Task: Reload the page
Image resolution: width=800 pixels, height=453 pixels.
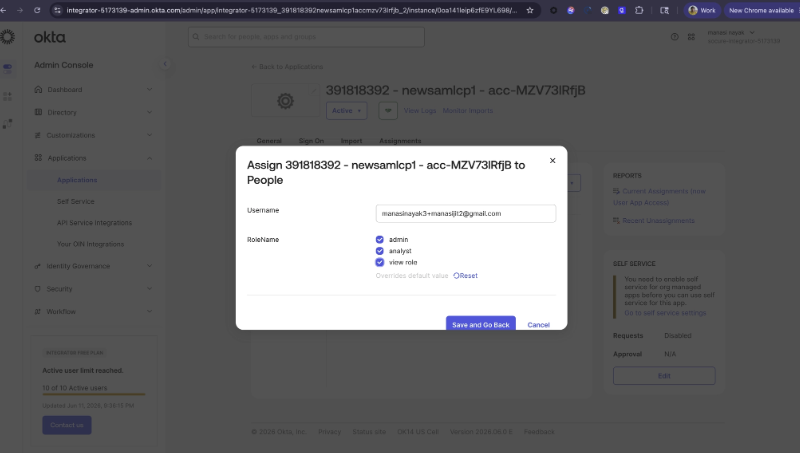Action: [x=37, y=10]
